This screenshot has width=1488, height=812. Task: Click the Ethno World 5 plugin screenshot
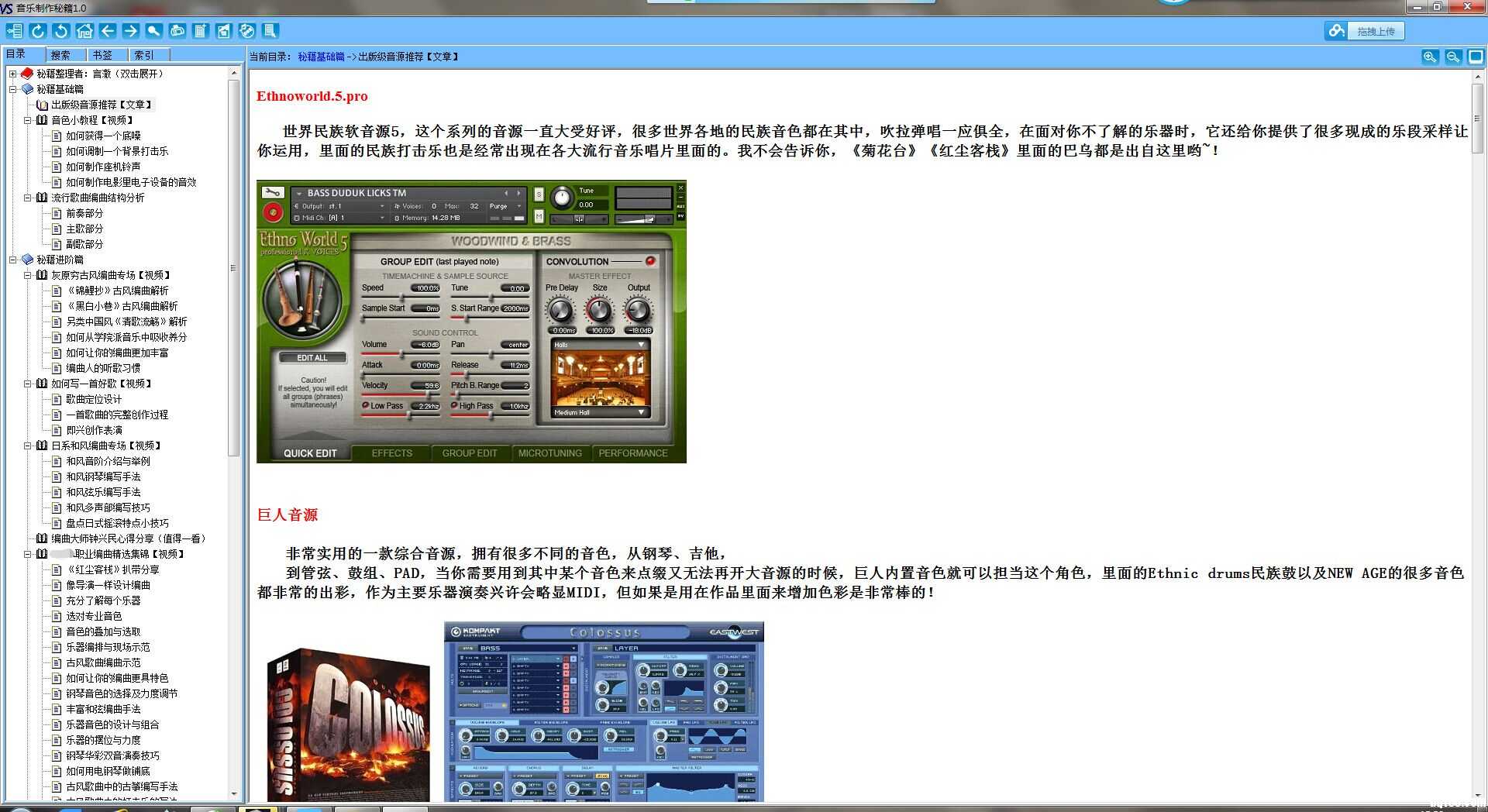[x=471, y=322]
